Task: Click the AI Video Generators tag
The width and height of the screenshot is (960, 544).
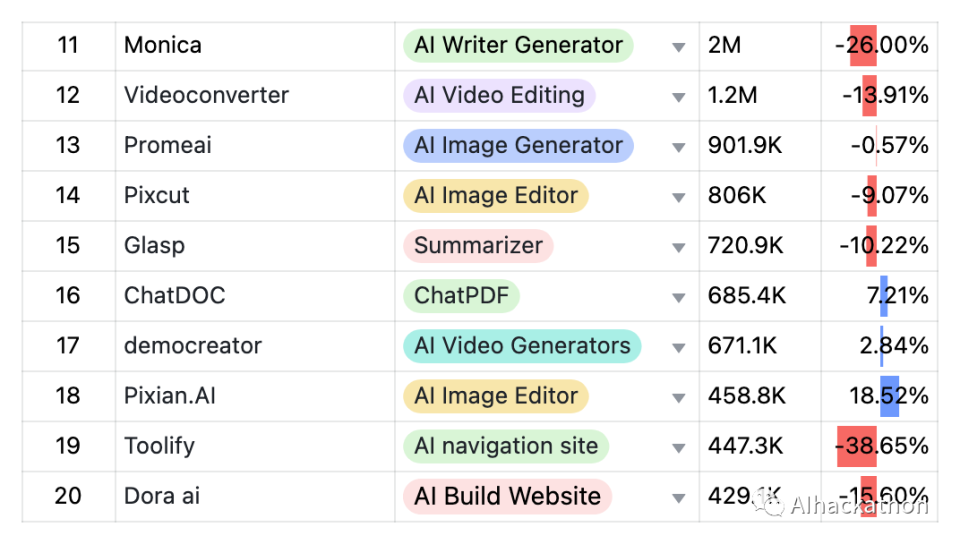Action: 522,346
